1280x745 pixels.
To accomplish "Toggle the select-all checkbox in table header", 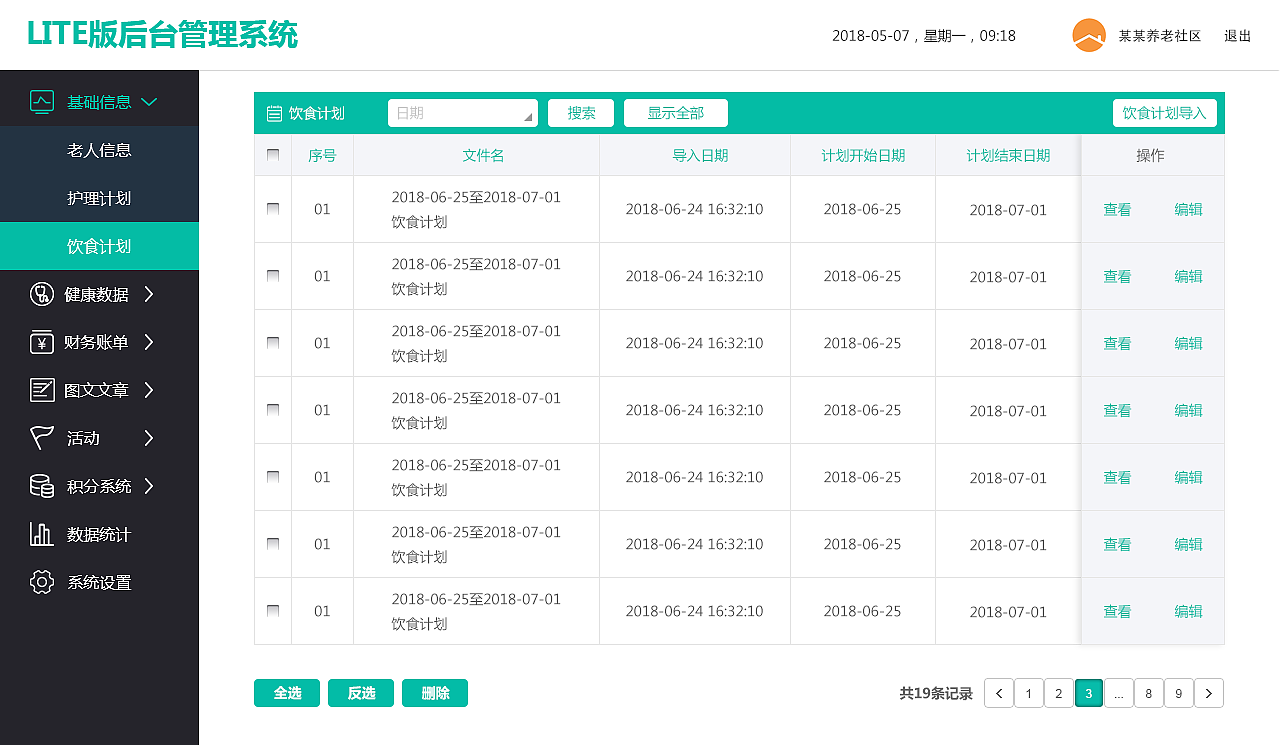I will tap(273, 155).
